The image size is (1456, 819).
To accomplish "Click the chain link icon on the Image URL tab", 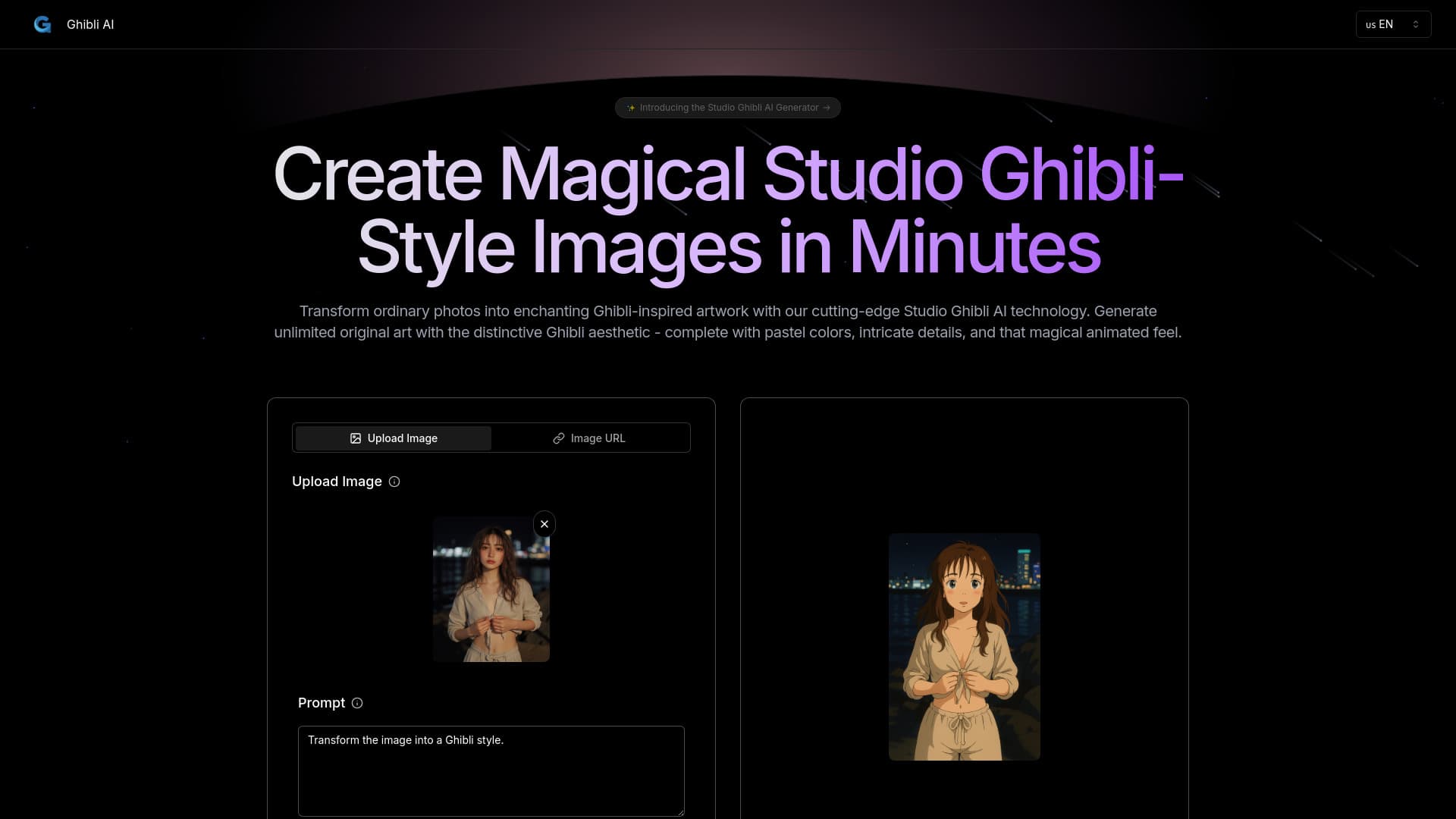I will click(x=559, y=438).
